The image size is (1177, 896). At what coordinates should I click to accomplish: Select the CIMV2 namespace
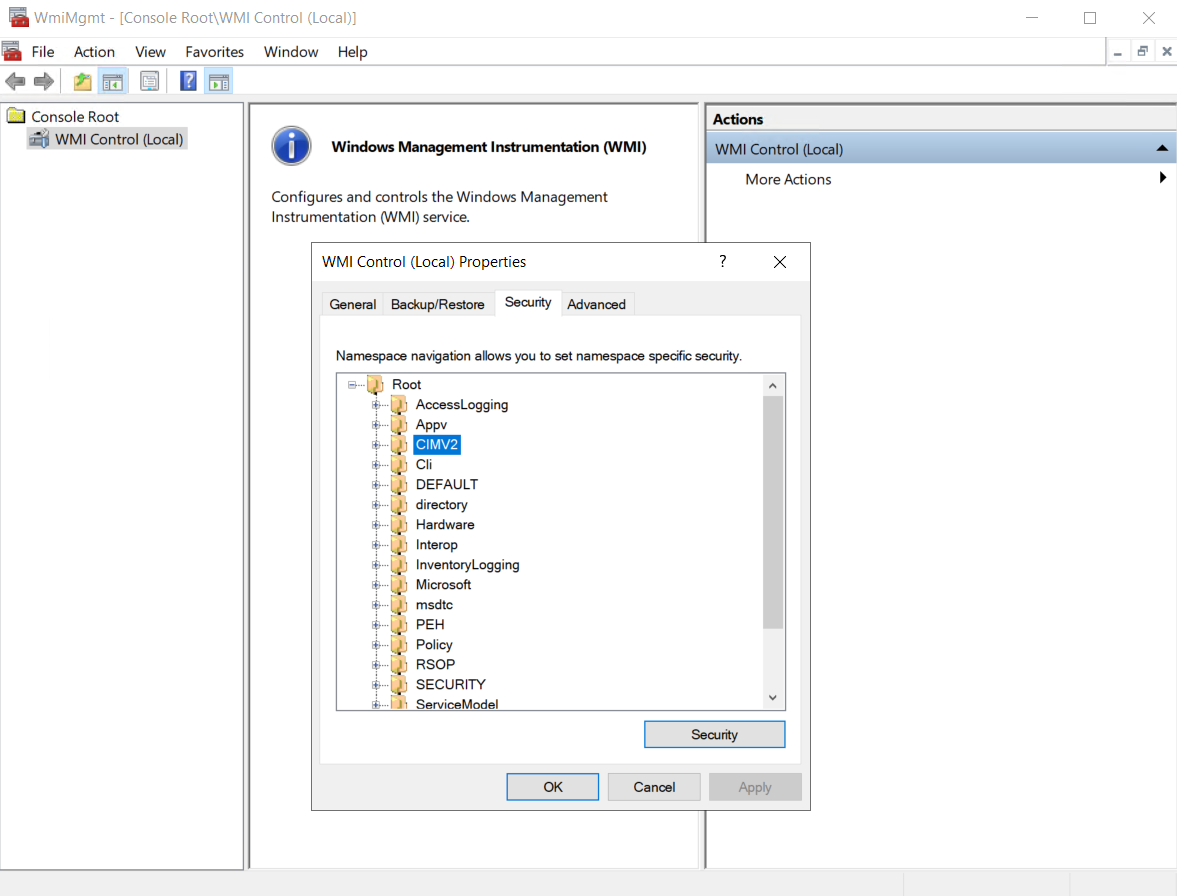pyautogui.click(x=437, y=445)
